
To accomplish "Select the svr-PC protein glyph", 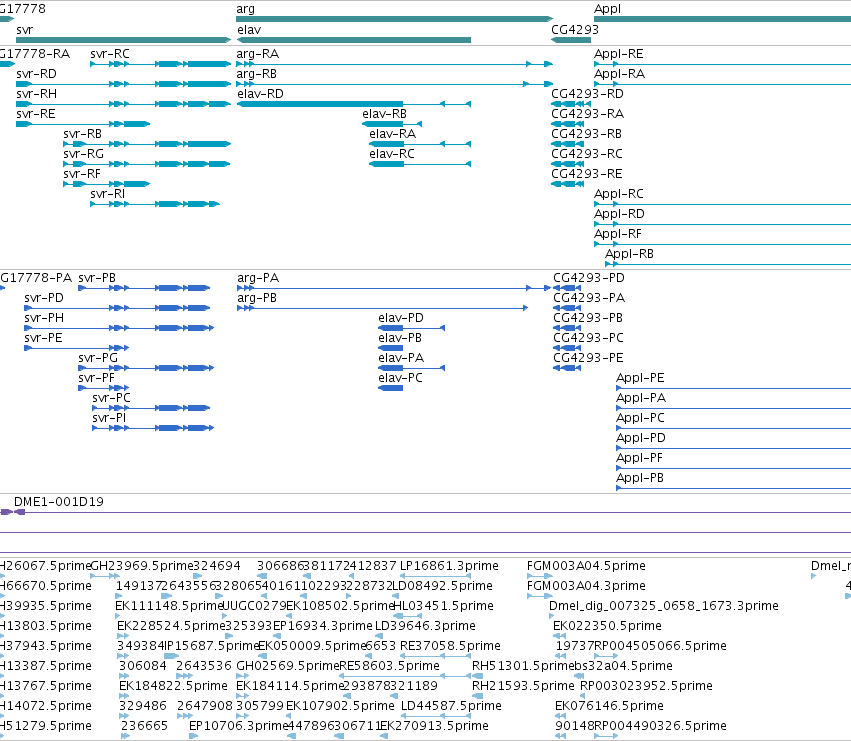I will coord(151,408).
